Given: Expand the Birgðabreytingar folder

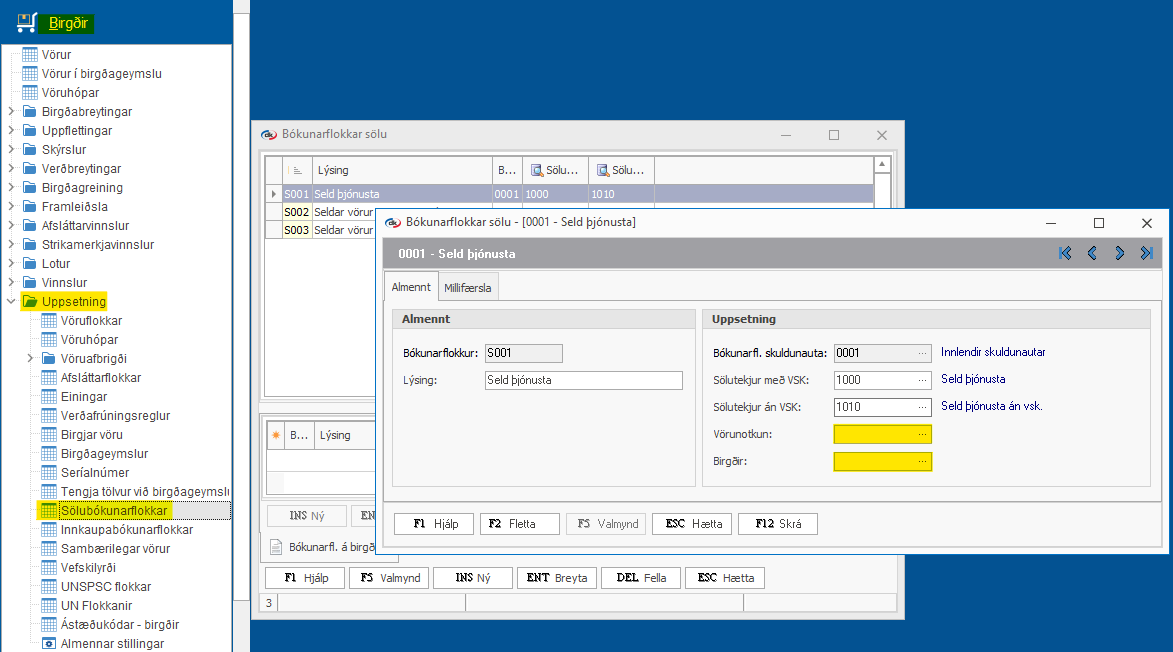Looking at the screenshot, I should pyautogui.click(x=11, y=112).
